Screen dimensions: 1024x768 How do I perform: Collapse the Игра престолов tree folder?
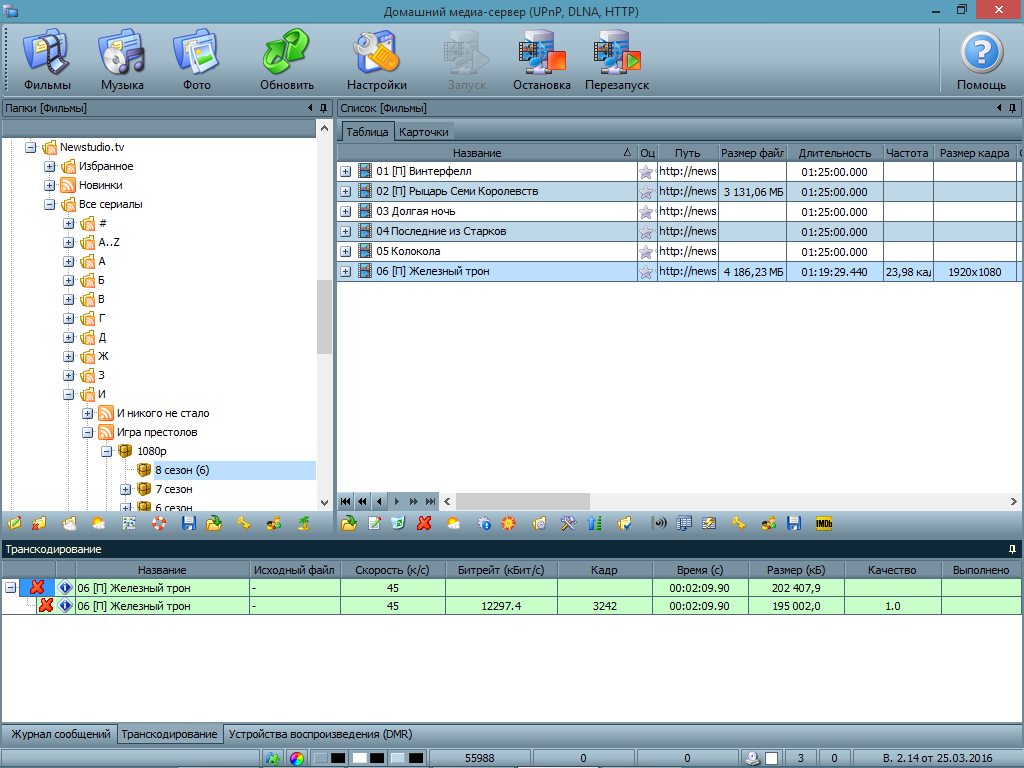(88, 433)
